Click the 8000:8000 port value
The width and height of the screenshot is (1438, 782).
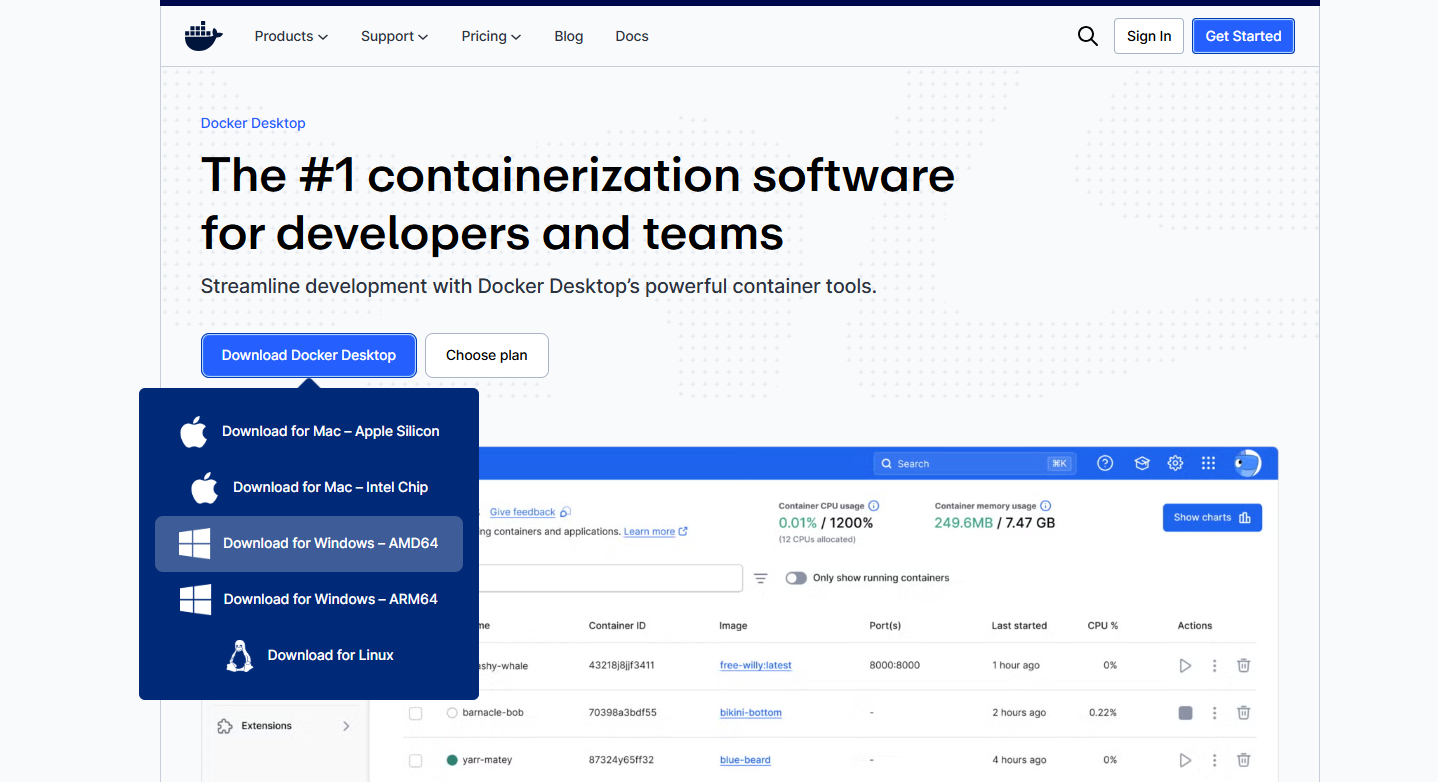click(895, 665)
